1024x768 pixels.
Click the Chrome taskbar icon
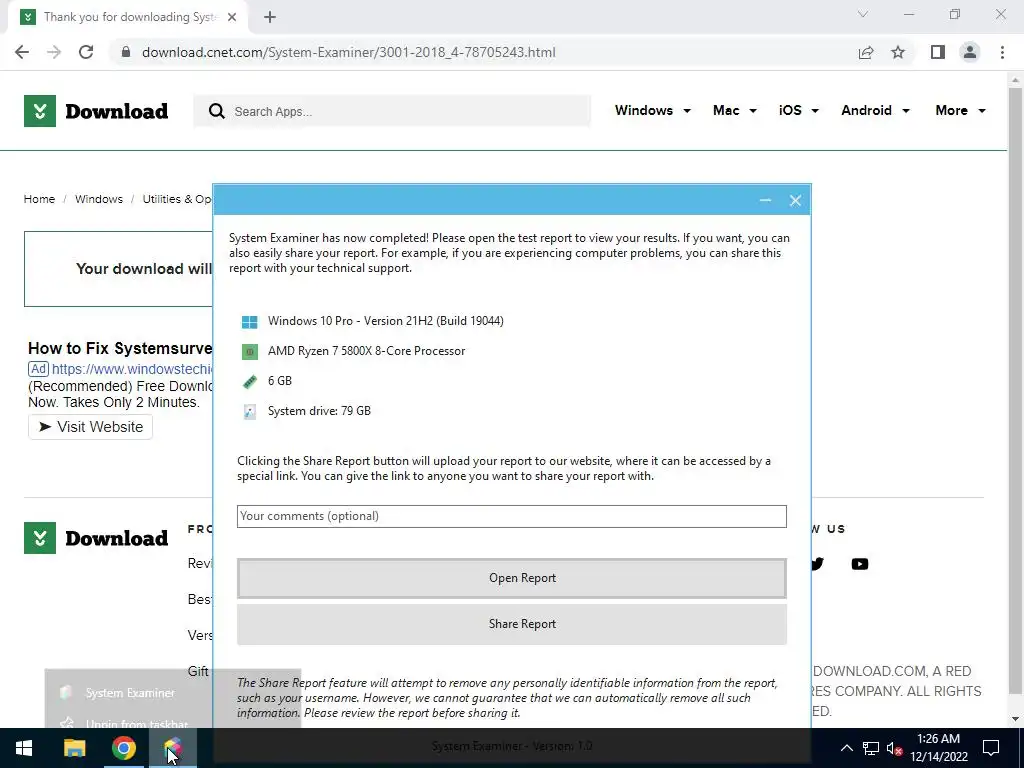coord(123,748)
